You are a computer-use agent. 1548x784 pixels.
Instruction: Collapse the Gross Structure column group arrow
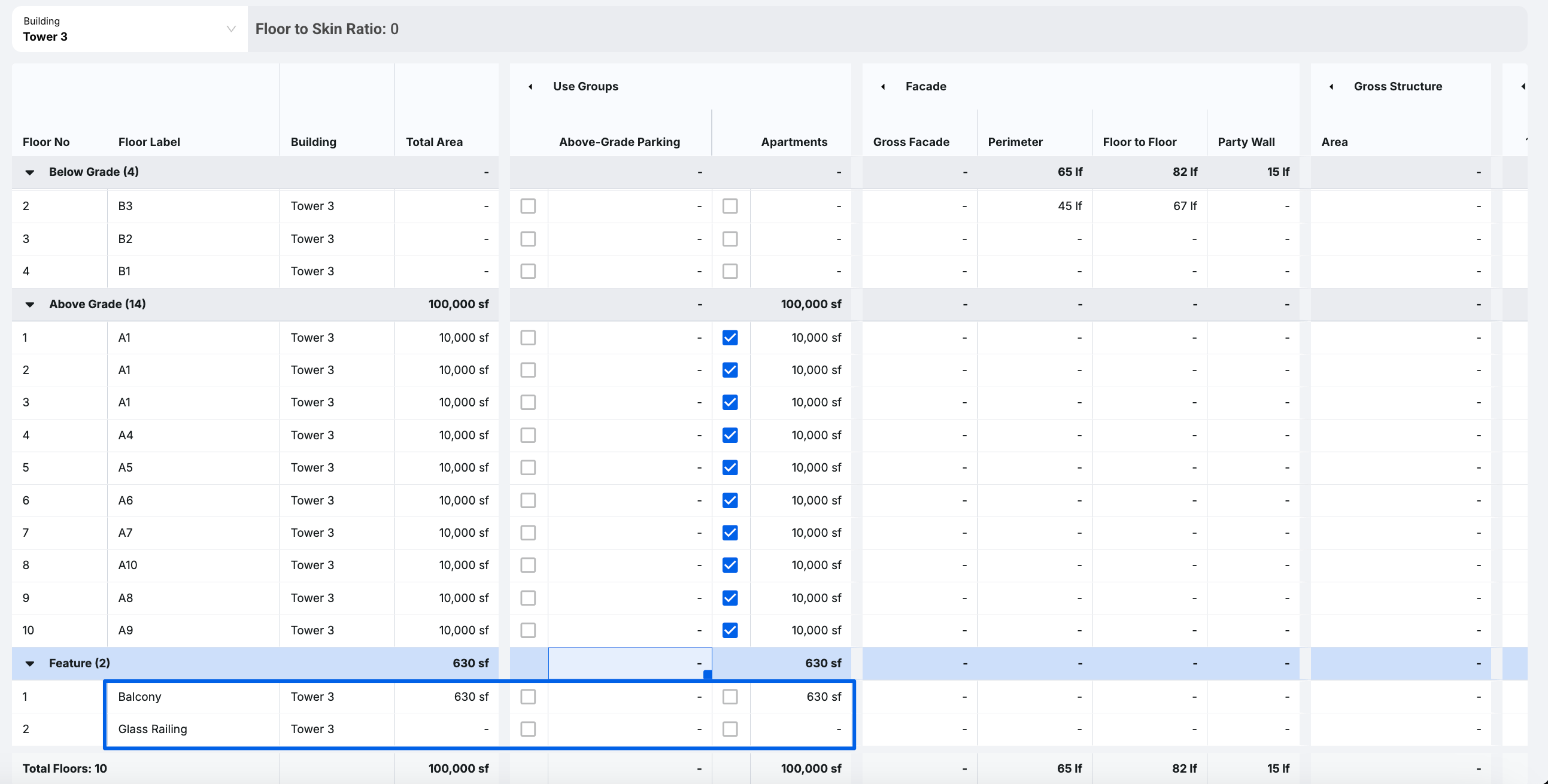pyautogui.click(x=1331, y=87)
